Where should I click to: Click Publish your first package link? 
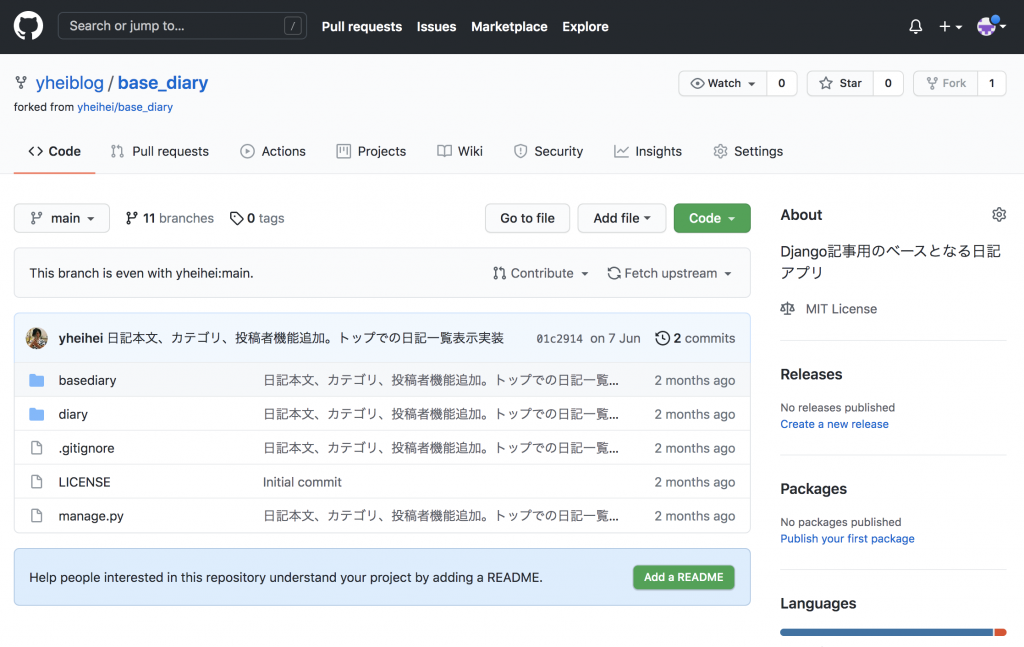tap(847, 539)
